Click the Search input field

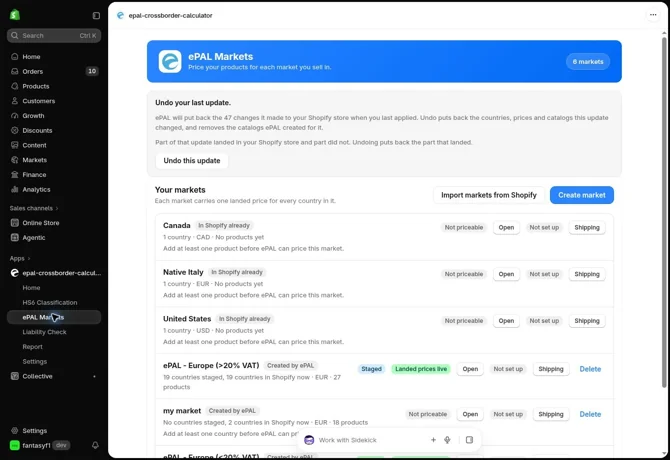(x=54, y=35)
